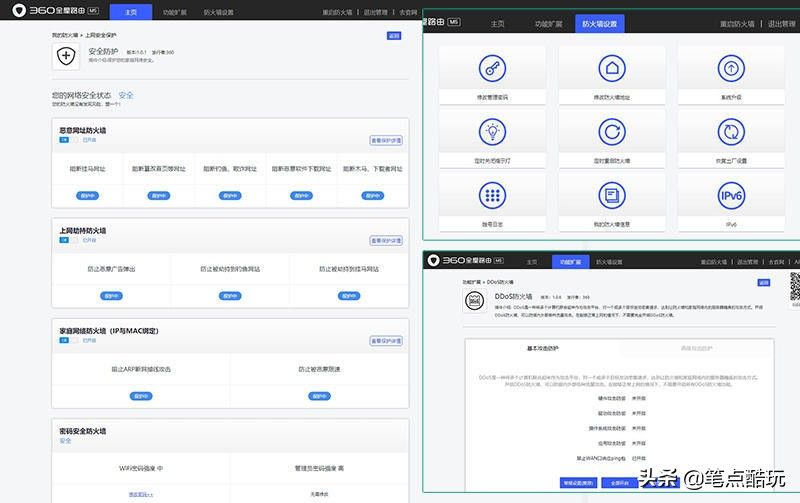Viewport: 800px width, 503px height.
Task: Click the firewall information document icon
Action: click(x=611, y=194)
